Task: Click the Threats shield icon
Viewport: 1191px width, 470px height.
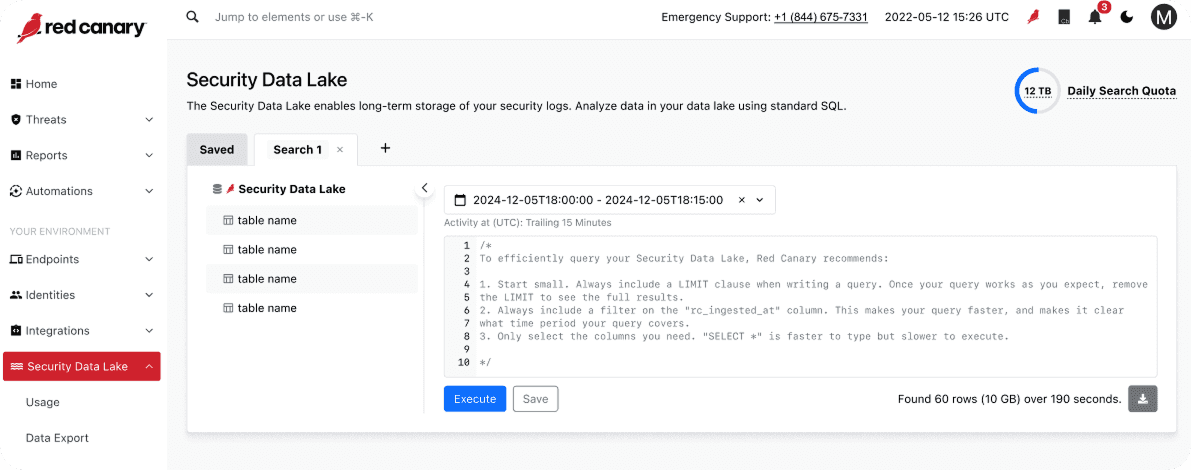Action: [x=15, y=119]
